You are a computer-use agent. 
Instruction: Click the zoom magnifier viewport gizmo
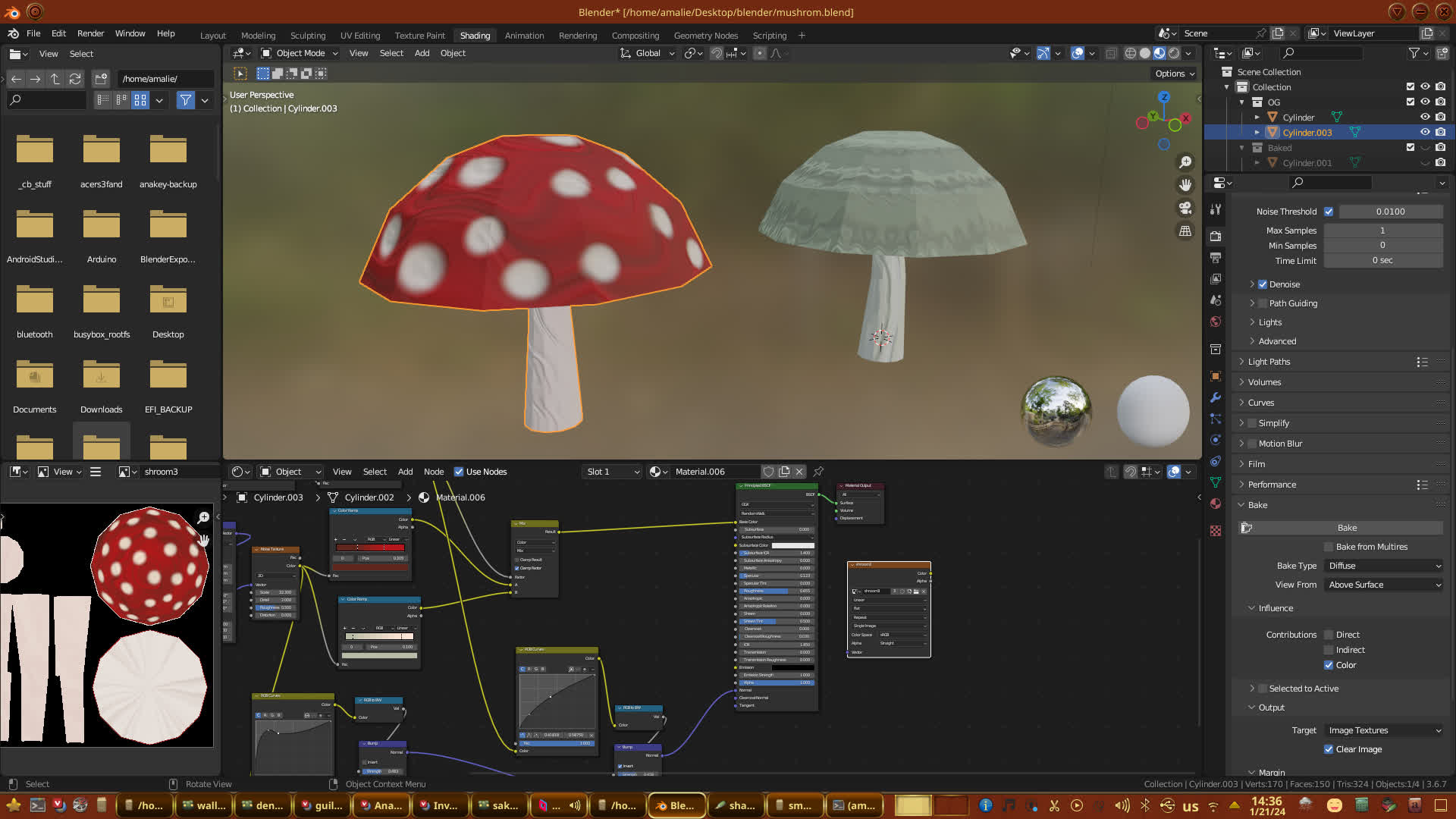(1185, 162)
